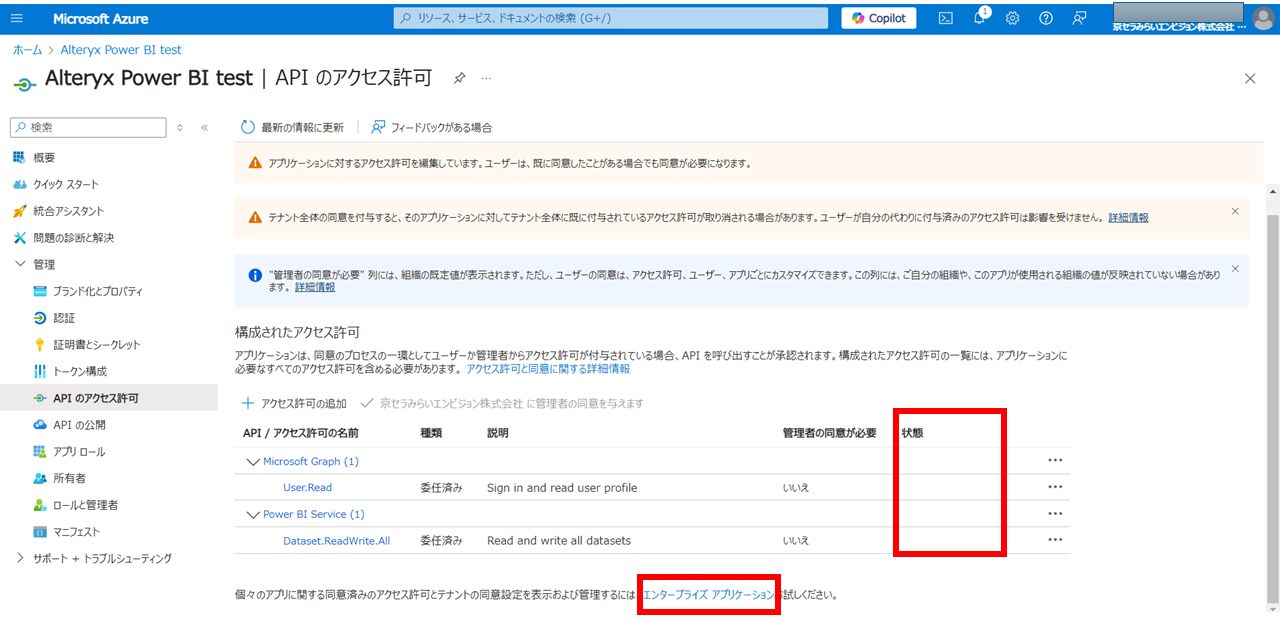Select API のアクセス許可 in sidebar
This screenshot has height=621, width=1280.
[x=96, y=398]
